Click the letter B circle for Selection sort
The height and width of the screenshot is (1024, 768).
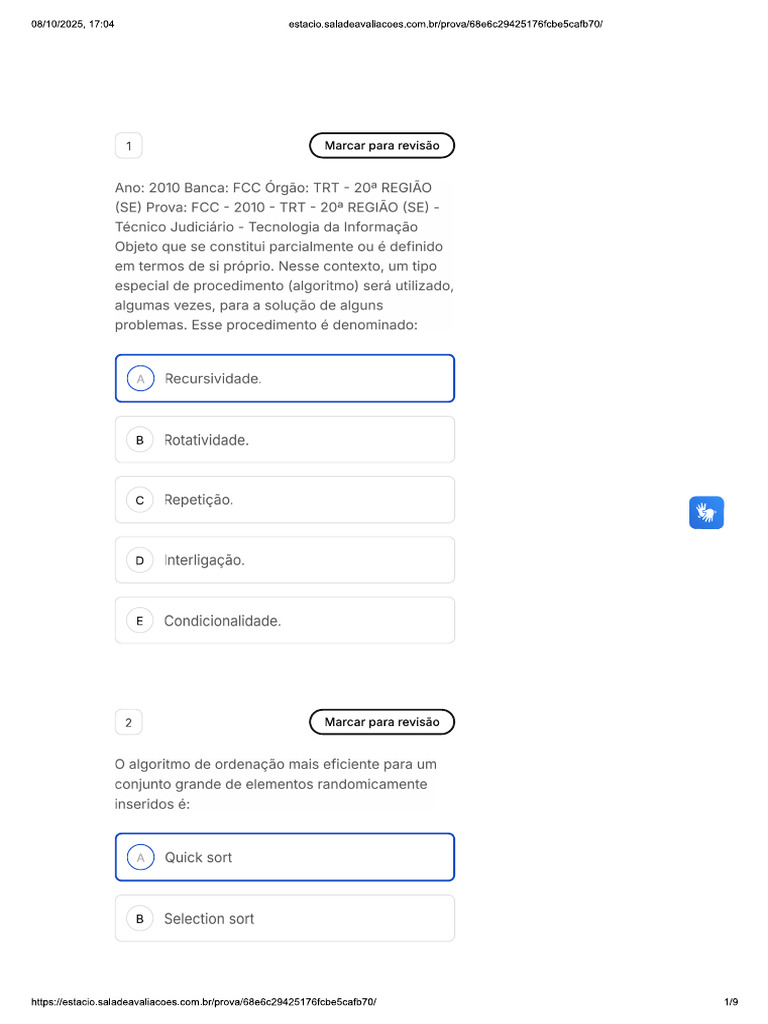pyautogui.click(x=140, y=918)
